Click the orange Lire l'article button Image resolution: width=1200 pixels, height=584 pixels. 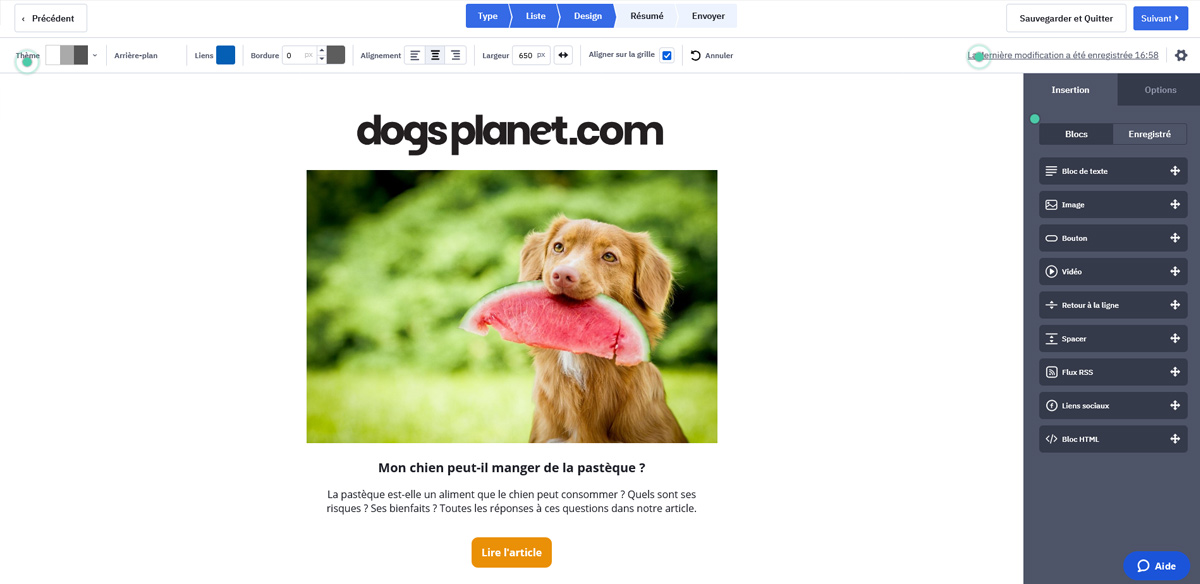point(512,552)
